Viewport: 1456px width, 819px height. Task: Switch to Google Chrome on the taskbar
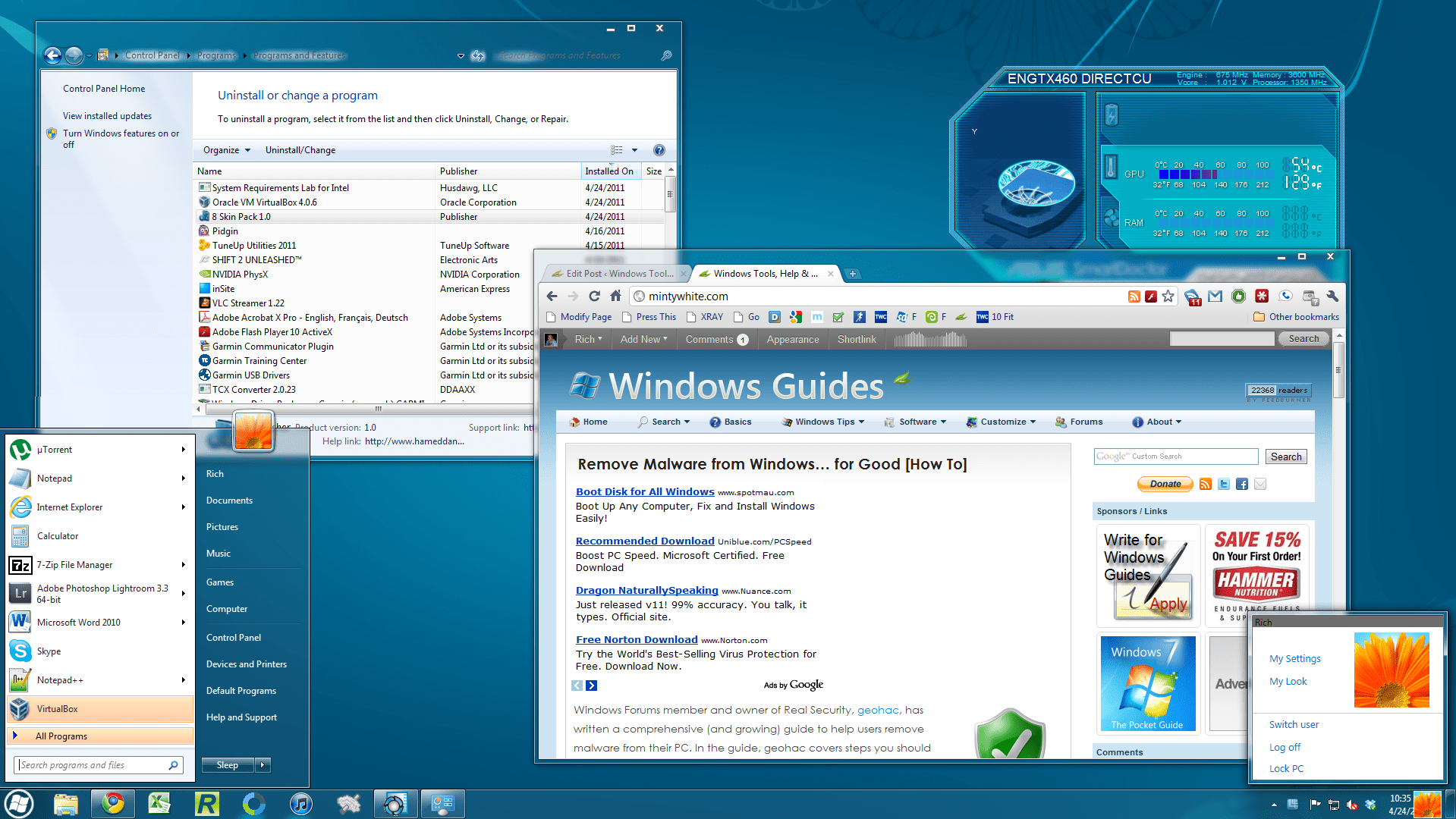[113, 803]
